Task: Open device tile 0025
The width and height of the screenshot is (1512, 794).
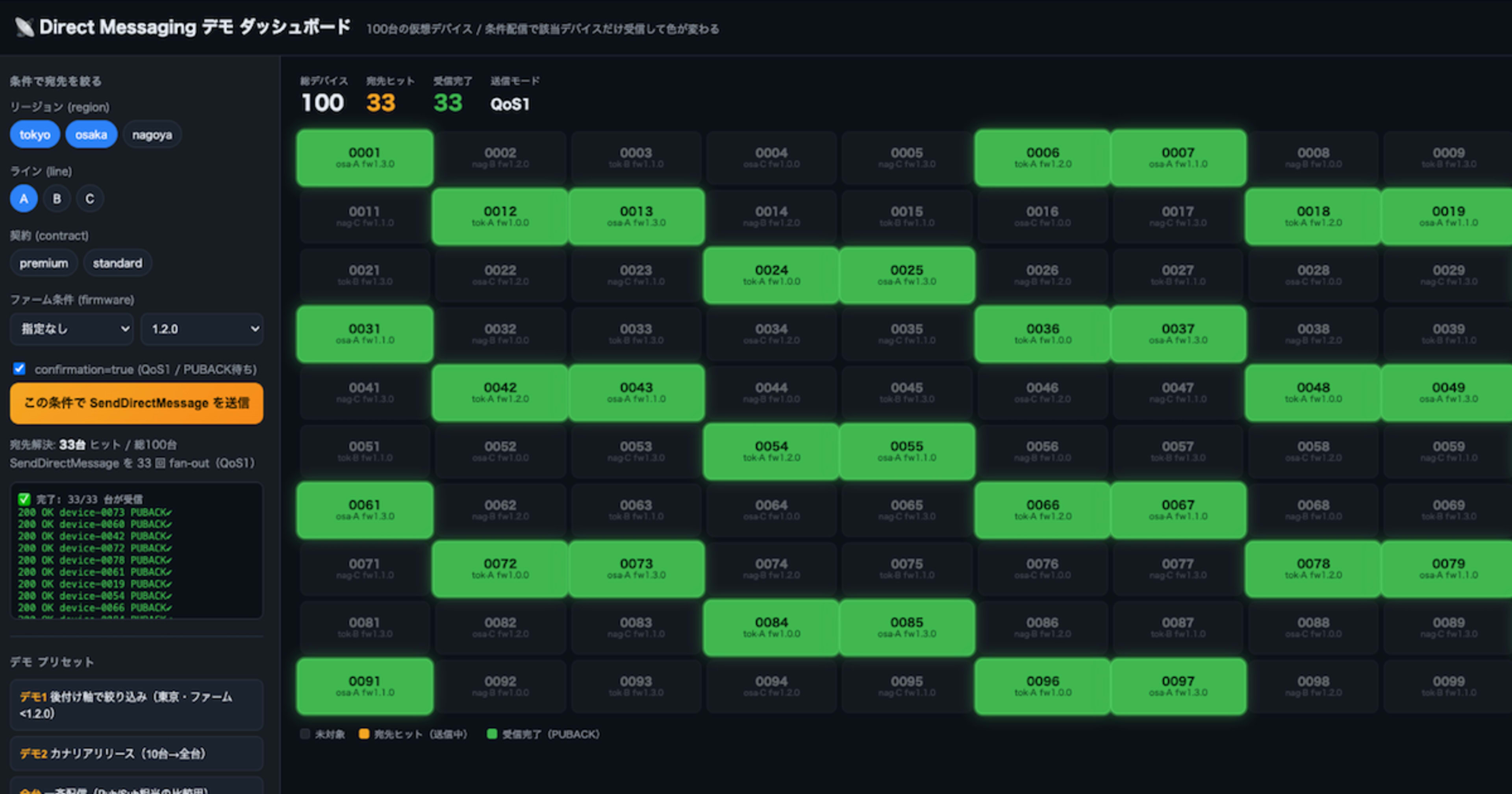Action: [907, 275]
